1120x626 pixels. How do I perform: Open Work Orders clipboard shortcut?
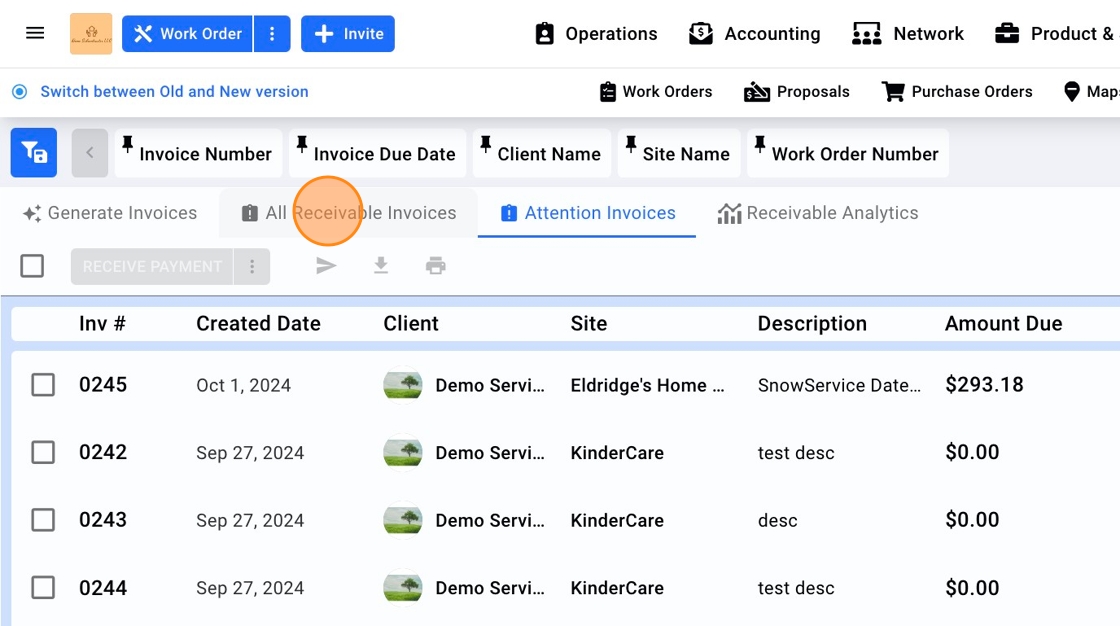click(x=655, y=92)
